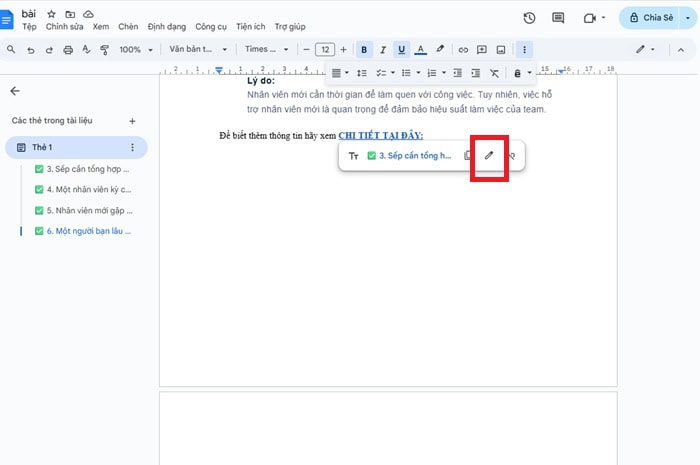Open the editing mode pencil dropdown
Image resolution: width=700 pixels, height=465 pixels.
click(646, 50)
